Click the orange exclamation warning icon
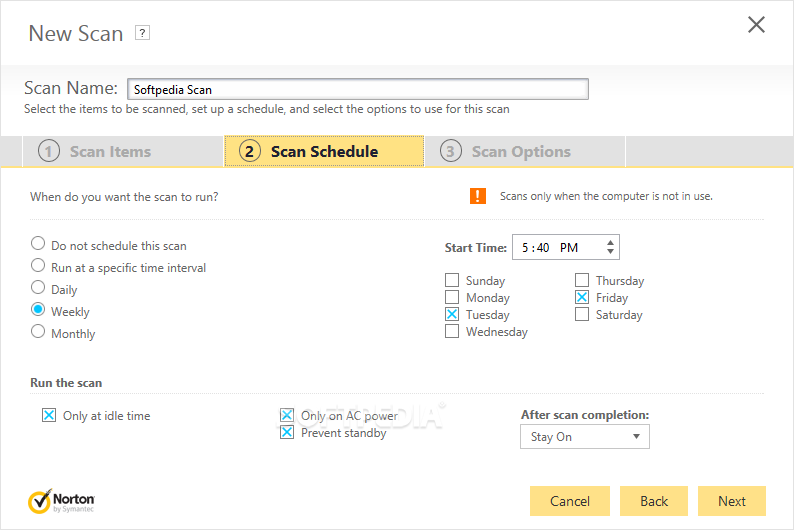 coord(478,196)
